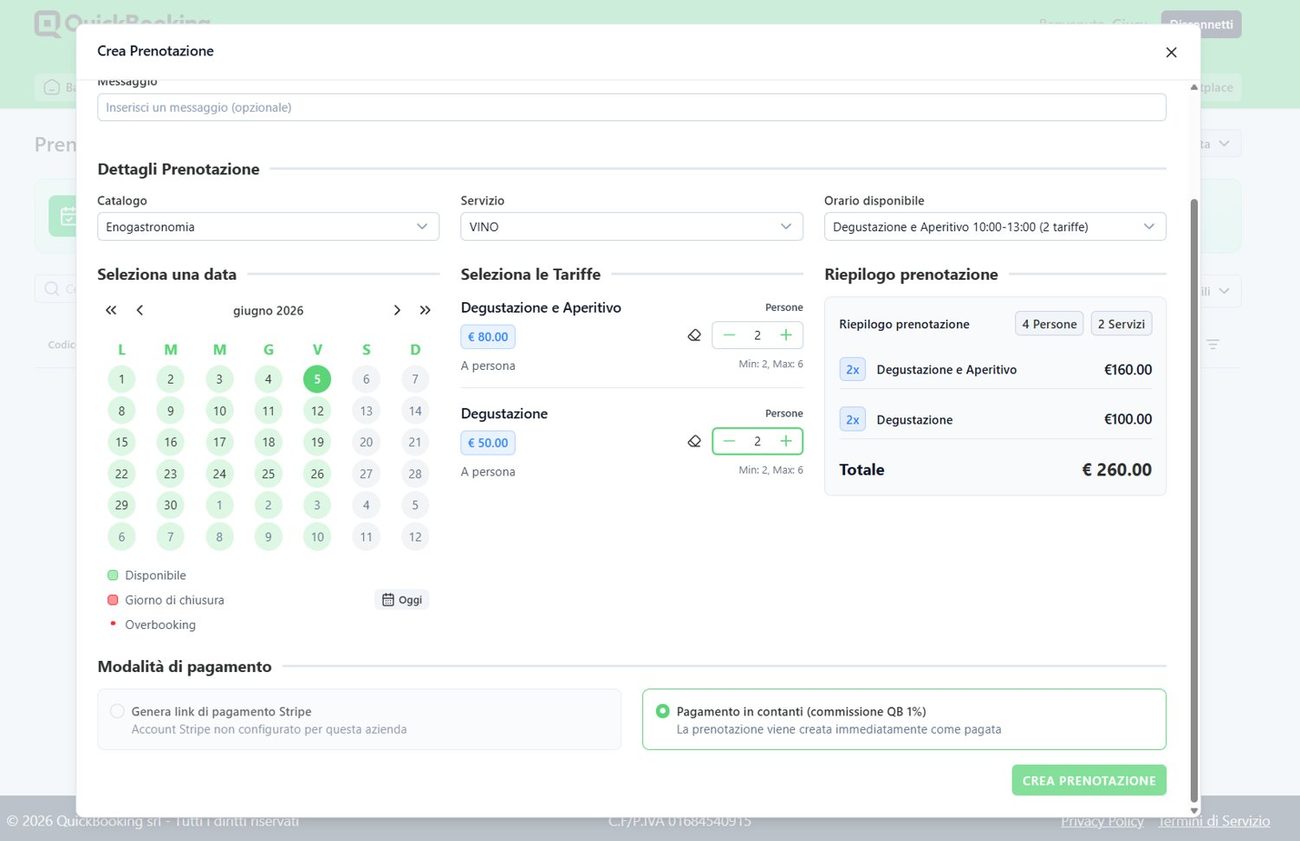Click filter icon behind the dialog
The height and width of the screenshot is (841, 1300).
[x=1213, y=344]
